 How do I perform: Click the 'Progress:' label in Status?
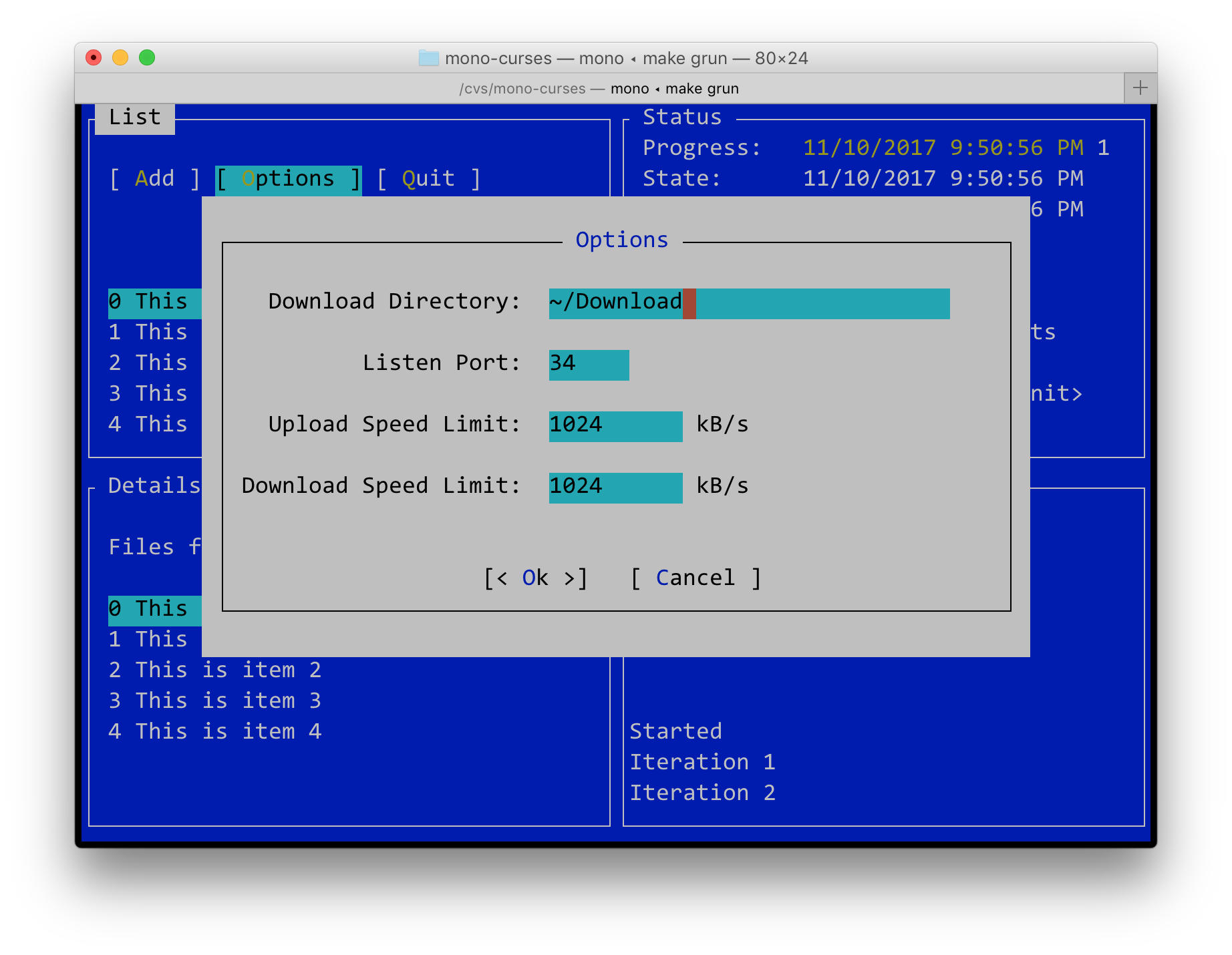coord(702,148)
